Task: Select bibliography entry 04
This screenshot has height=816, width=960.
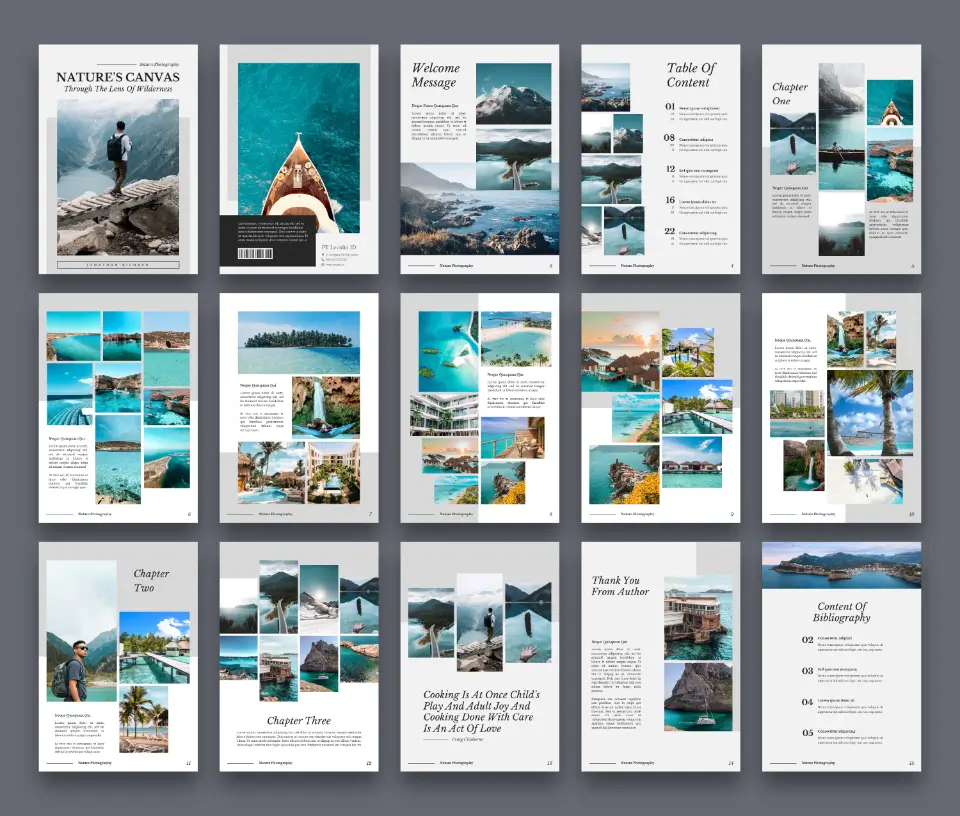Action: [842, 705]
